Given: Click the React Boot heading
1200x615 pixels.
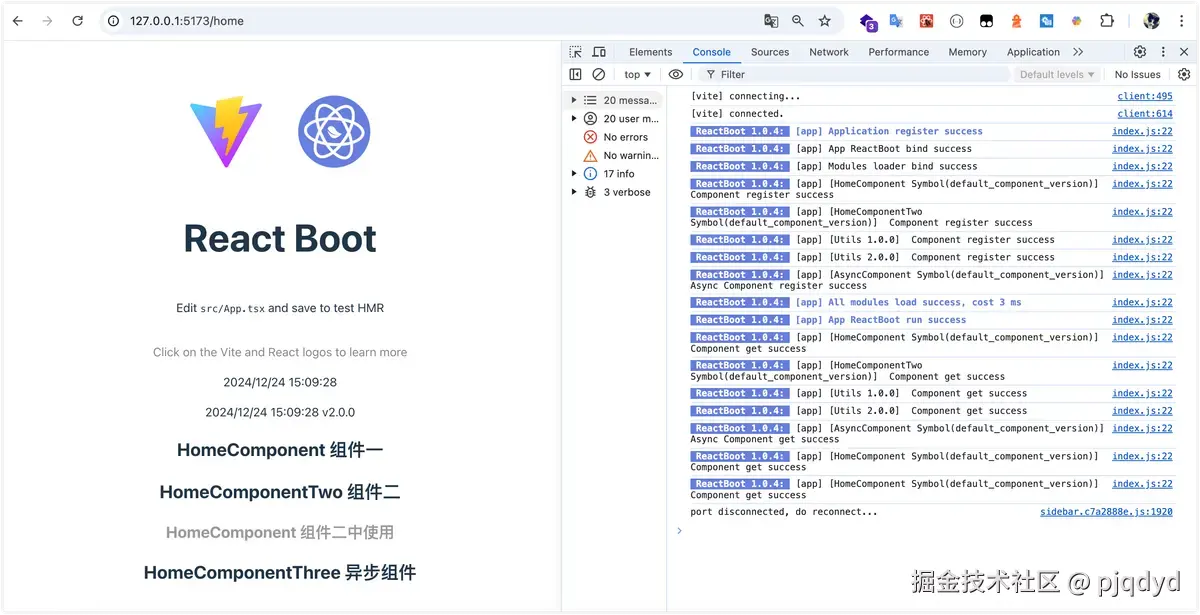Looking at the screenshot, I should coord(280,238).
